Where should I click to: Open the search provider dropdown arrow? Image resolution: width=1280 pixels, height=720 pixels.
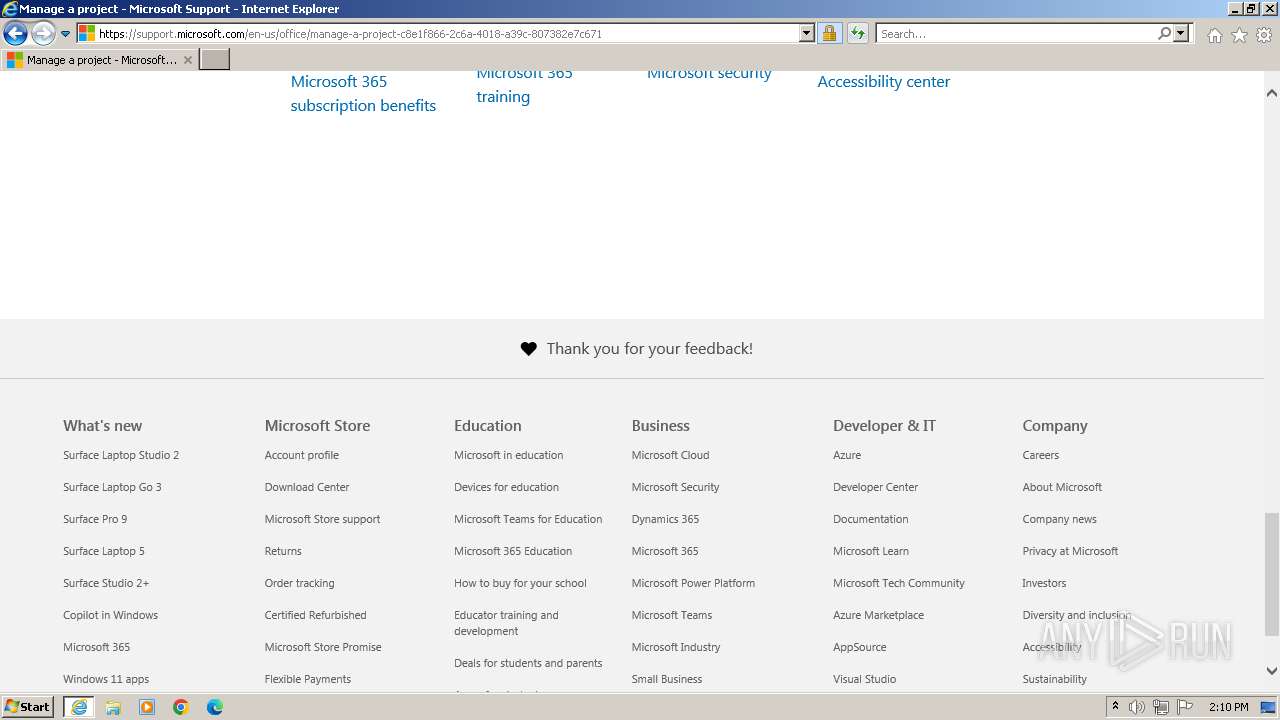pos(1181,33)
